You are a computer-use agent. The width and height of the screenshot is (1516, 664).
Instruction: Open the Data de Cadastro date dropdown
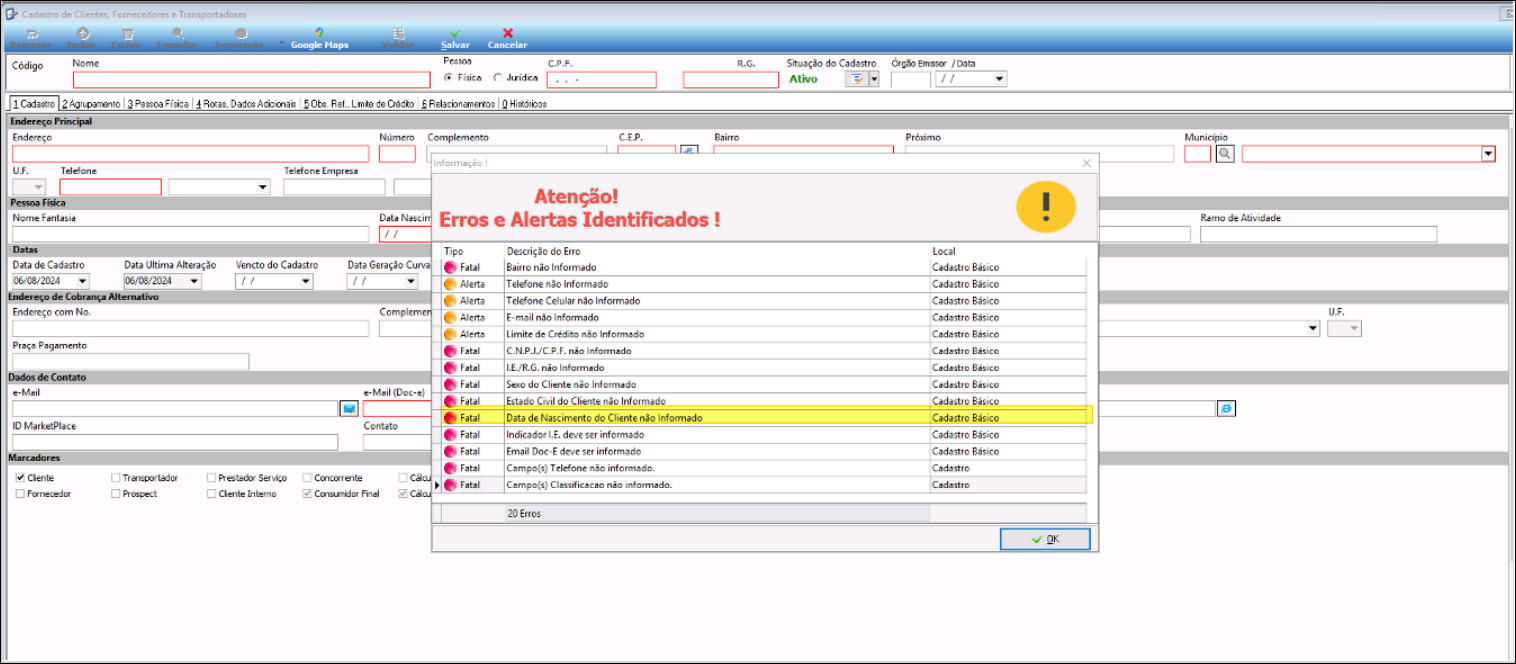coord(81,282)
